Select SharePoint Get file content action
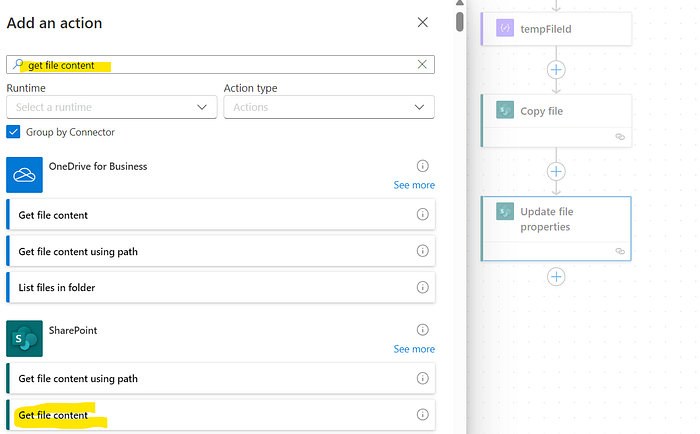 pos(221,415)
